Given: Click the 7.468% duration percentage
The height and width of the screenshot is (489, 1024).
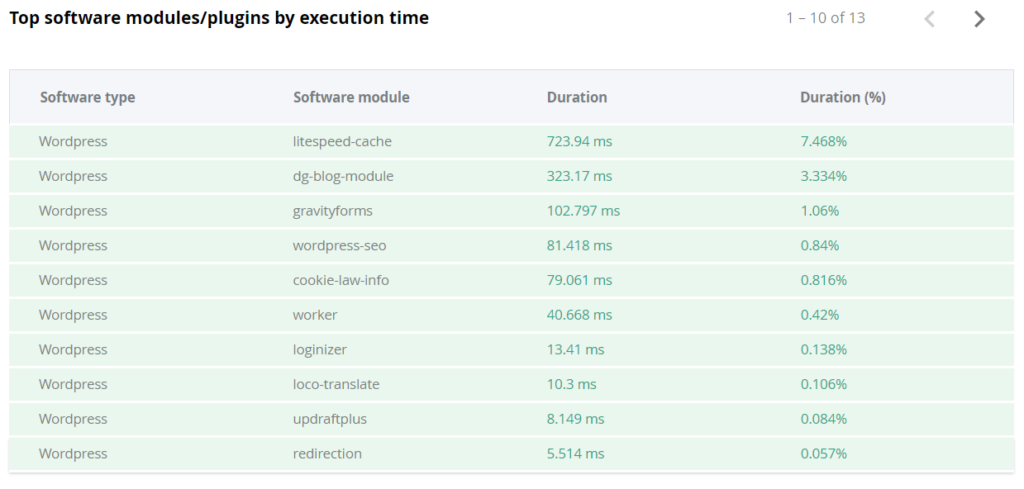Looking at the screenshot, I should point(823,142).
